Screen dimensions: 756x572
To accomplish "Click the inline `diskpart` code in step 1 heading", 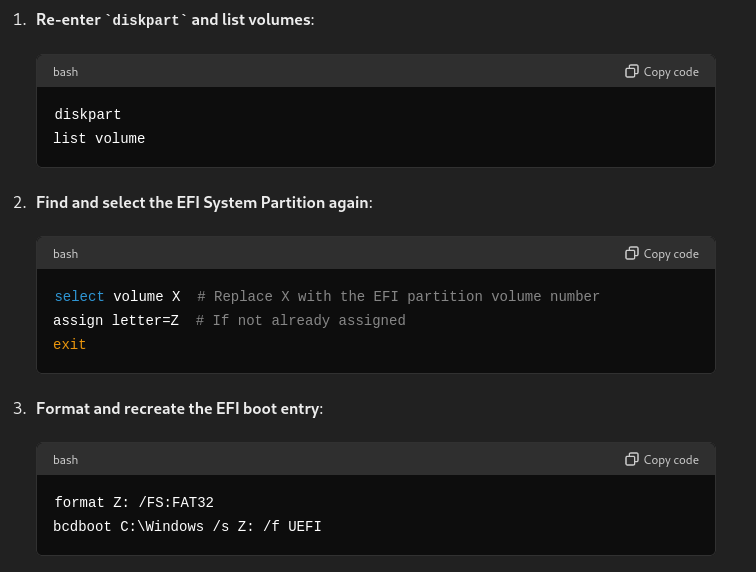I will point(146,20).
